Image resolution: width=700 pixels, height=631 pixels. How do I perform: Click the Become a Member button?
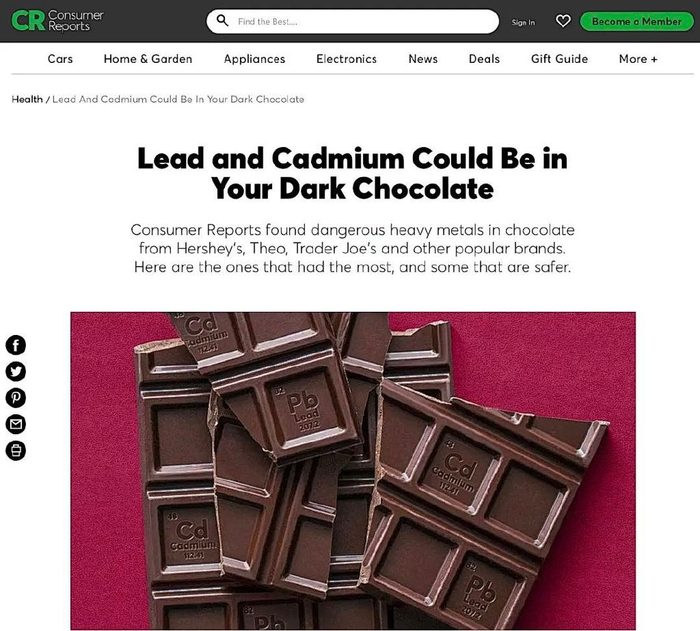[637, 21]
